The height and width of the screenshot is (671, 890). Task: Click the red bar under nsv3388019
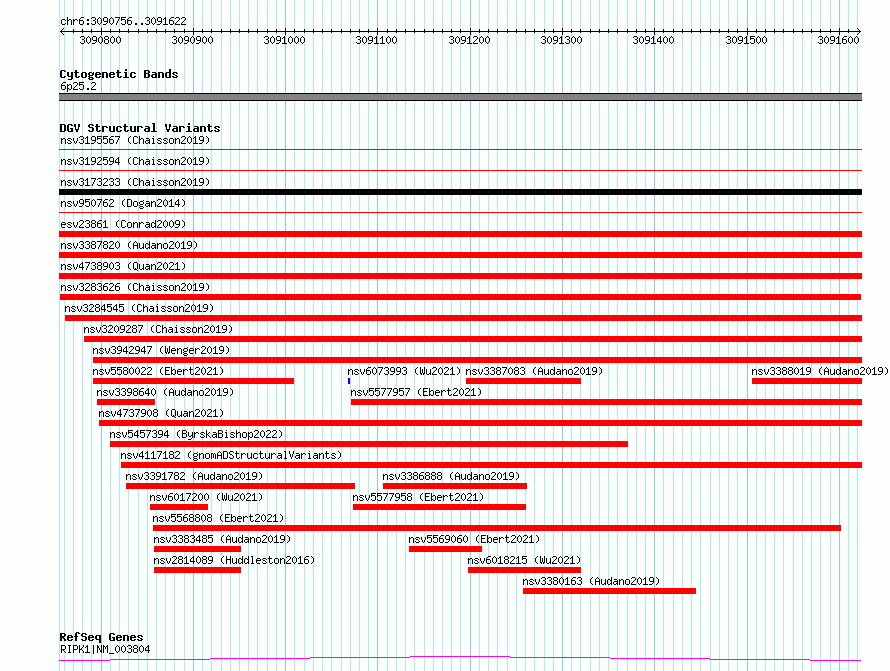(807, 381)
